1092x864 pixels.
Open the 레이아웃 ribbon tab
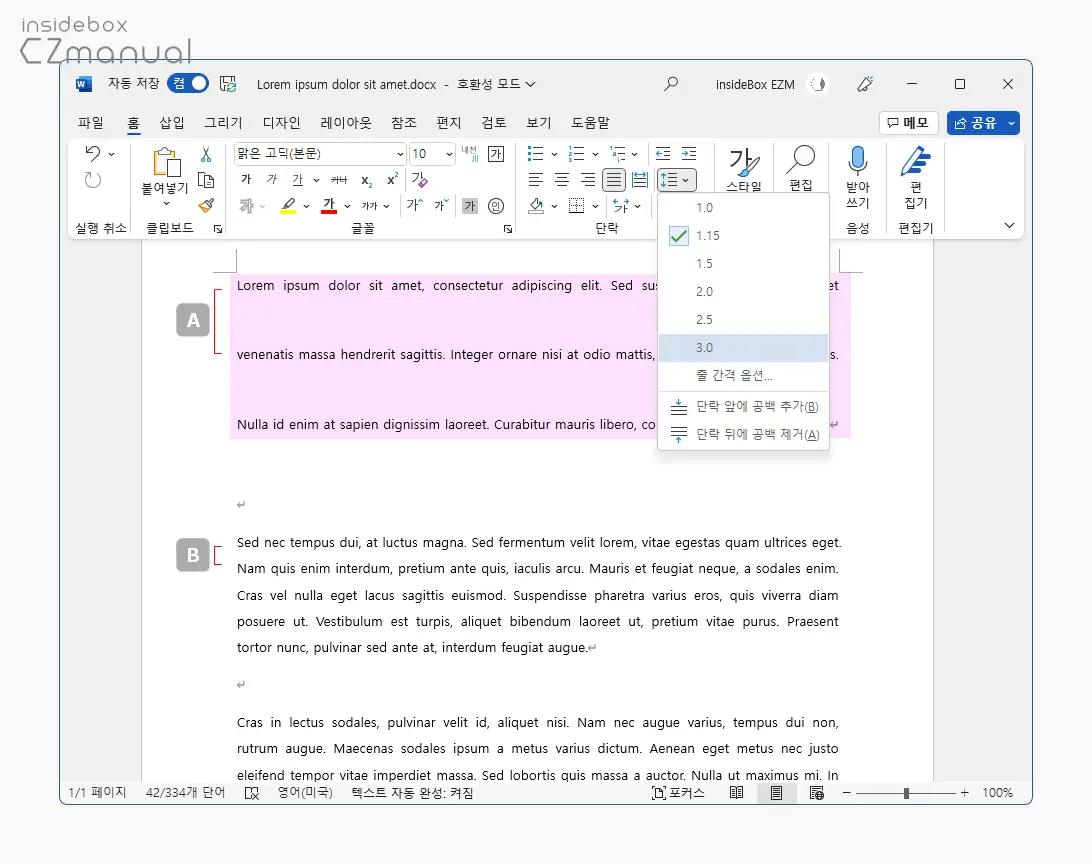point(345,123)
